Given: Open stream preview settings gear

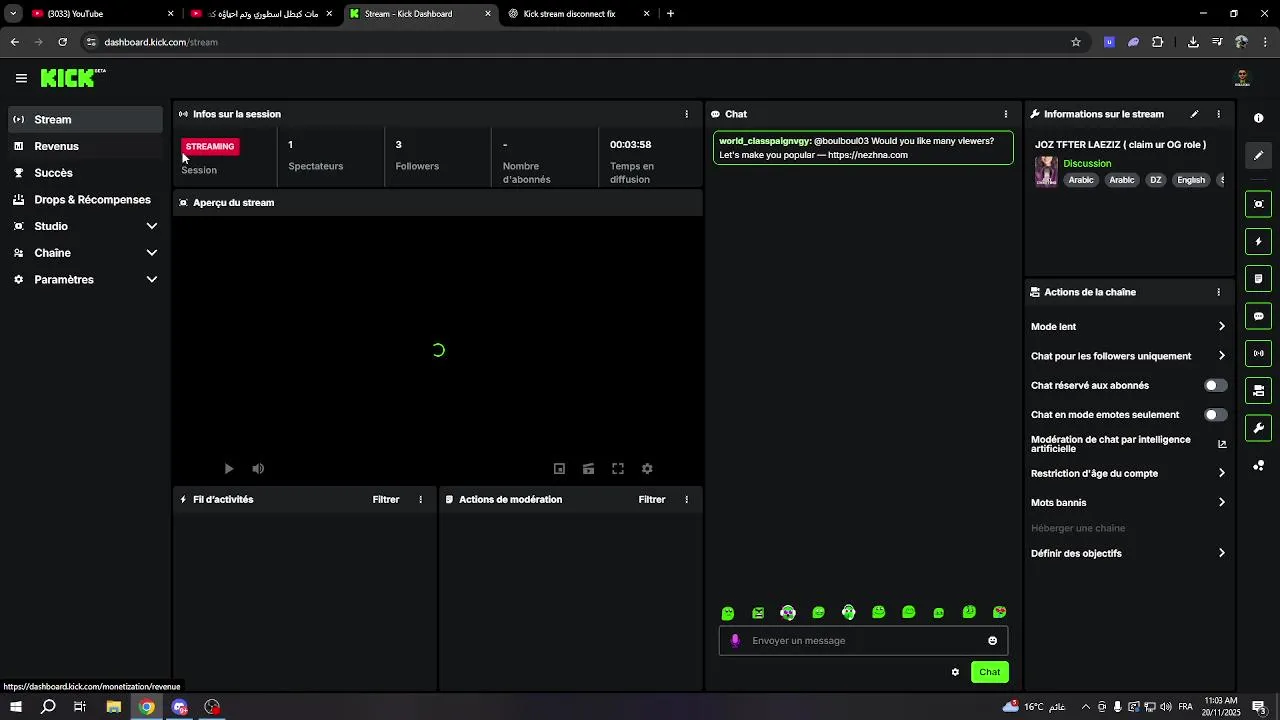Looking at the screenshot, I should tap(647, 468).
